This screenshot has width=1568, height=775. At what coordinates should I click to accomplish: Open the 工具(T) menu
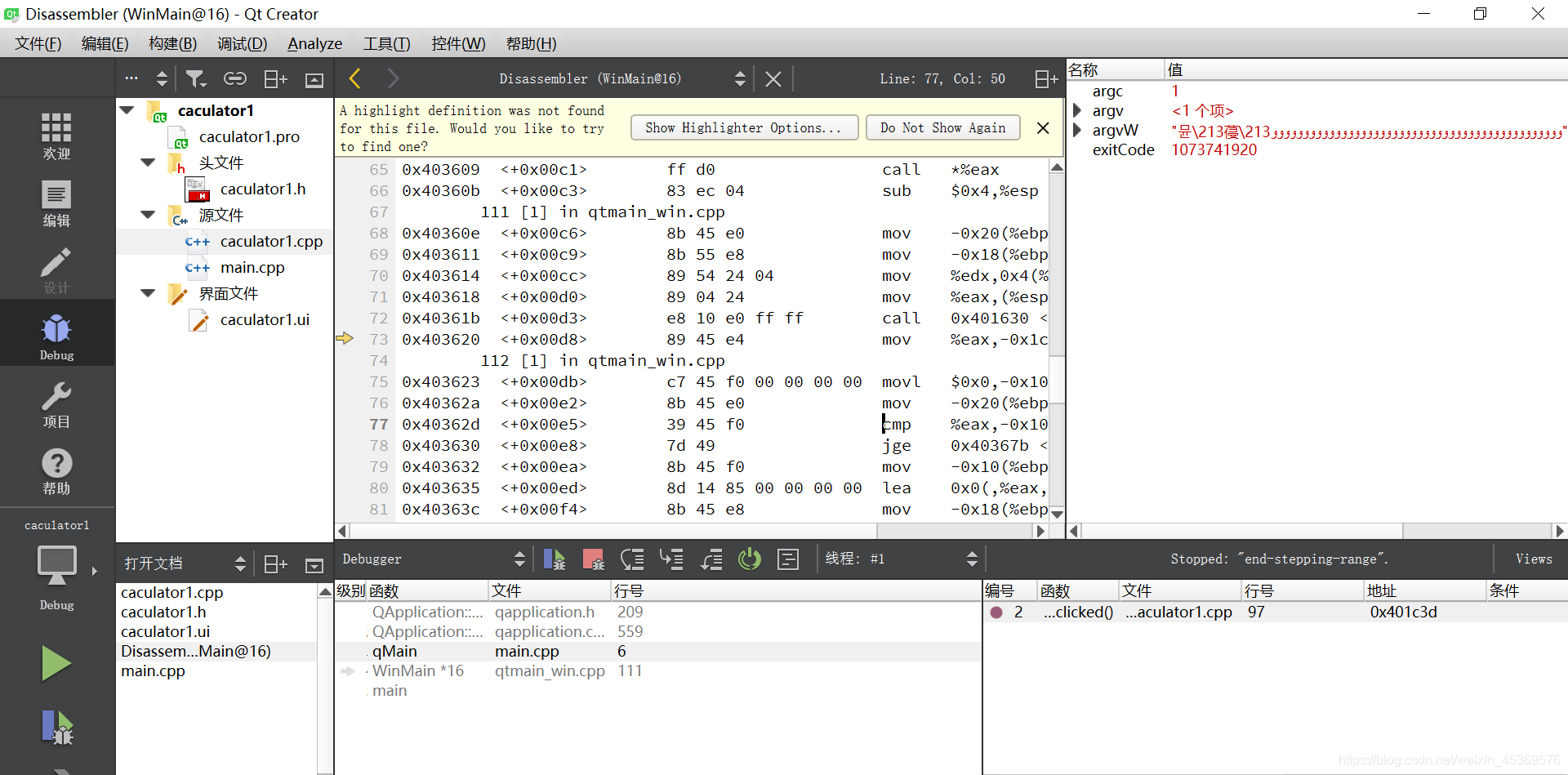pyautogui.click(x=386, y=43)
